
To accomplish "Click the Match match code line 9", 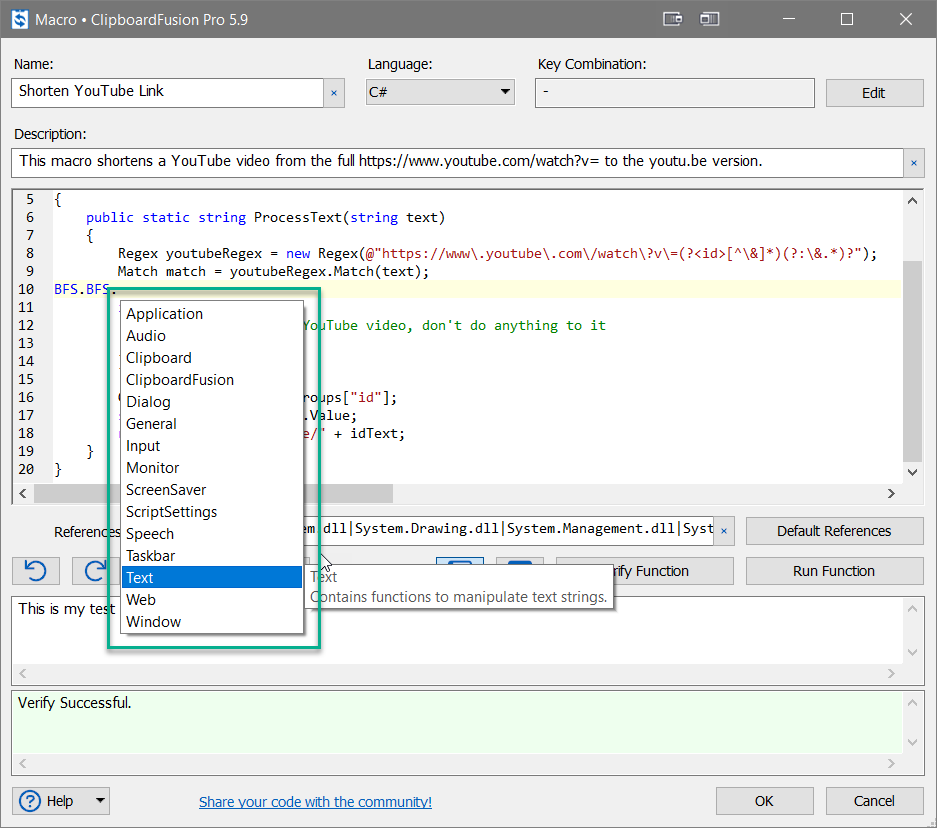I will coord(273,271).
